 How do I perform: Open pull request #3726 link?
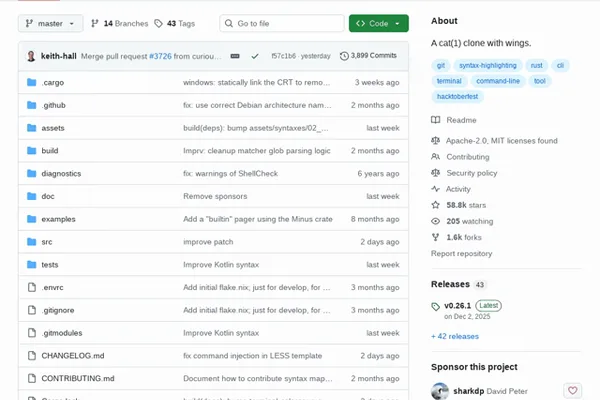[160, 56]
